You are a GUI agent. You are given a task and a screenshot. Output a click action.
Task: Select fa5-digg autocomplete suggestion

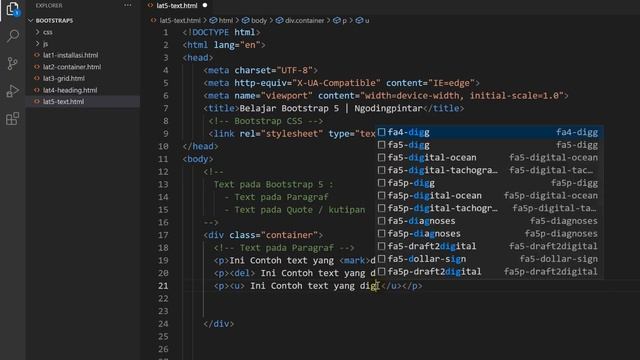[x=489, y=144]
